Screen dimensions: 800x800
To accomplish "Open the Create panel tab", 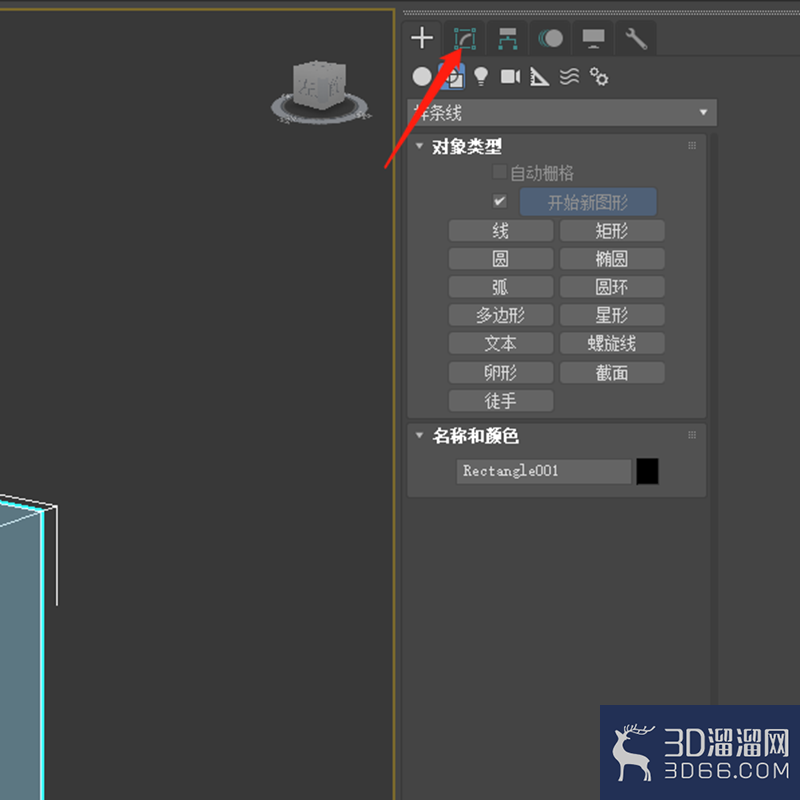I will click(x=422, y=38).
